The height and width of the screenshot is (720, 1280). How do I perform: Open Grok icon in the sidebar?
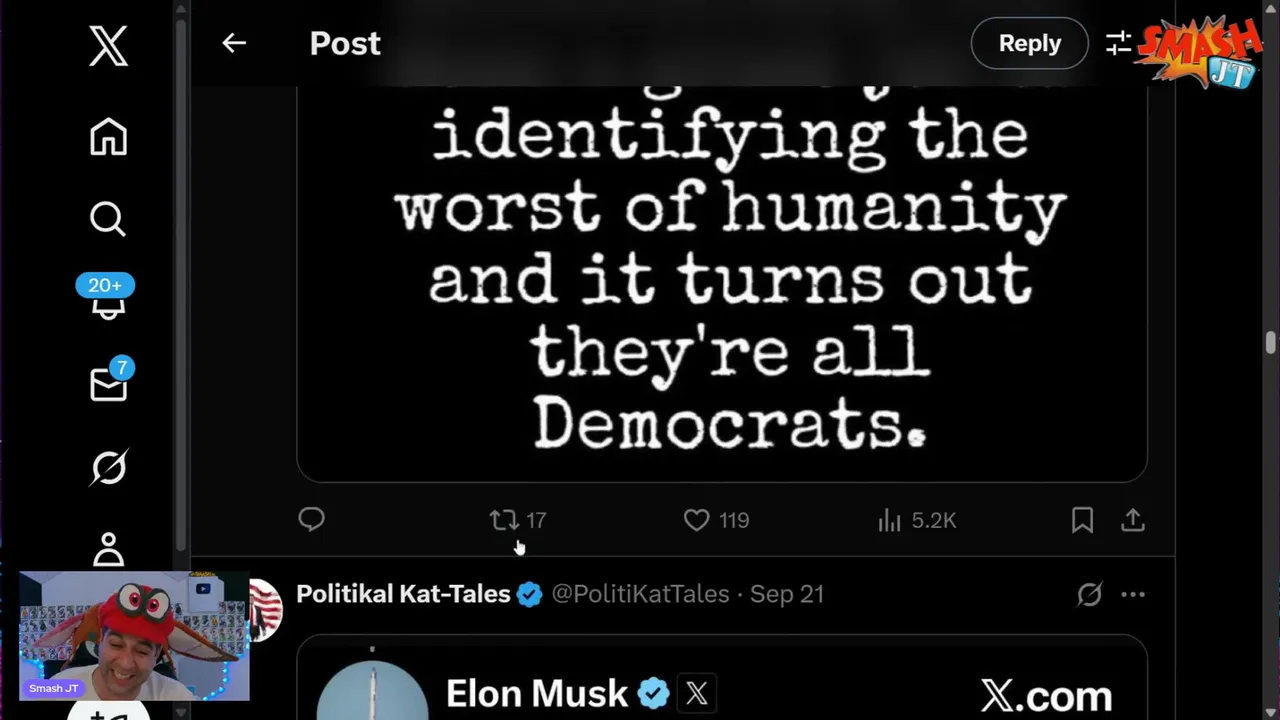(108, 467)
